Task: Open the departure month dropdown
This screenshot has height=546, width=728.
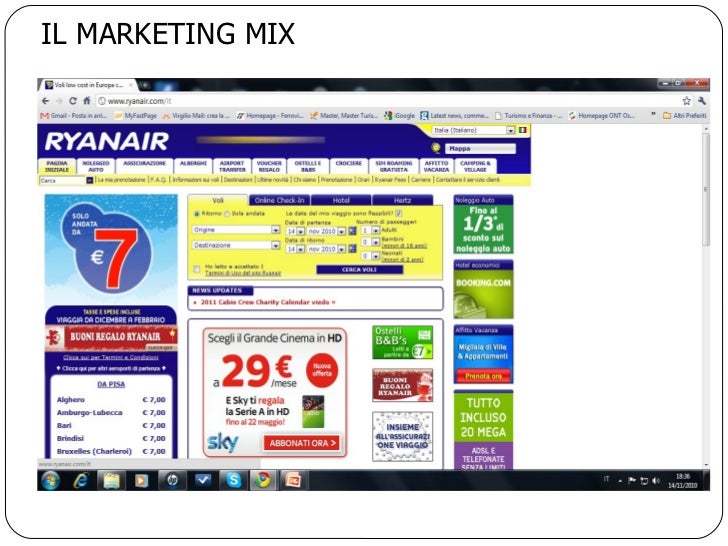Action: pyautogui.click(x=326, y=231)
